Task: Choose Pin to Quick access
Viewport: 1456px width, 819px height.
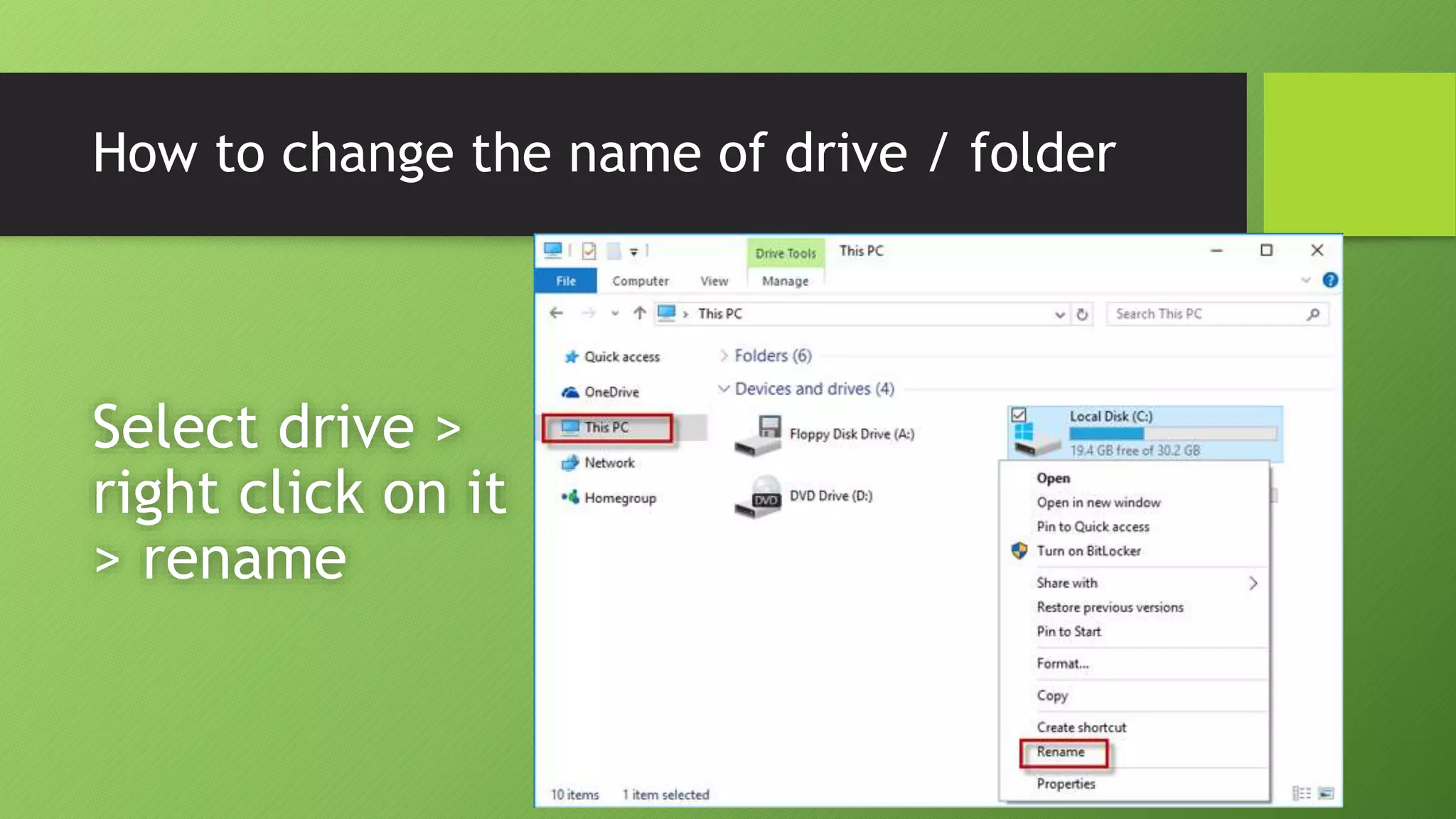Action: 1134,527
